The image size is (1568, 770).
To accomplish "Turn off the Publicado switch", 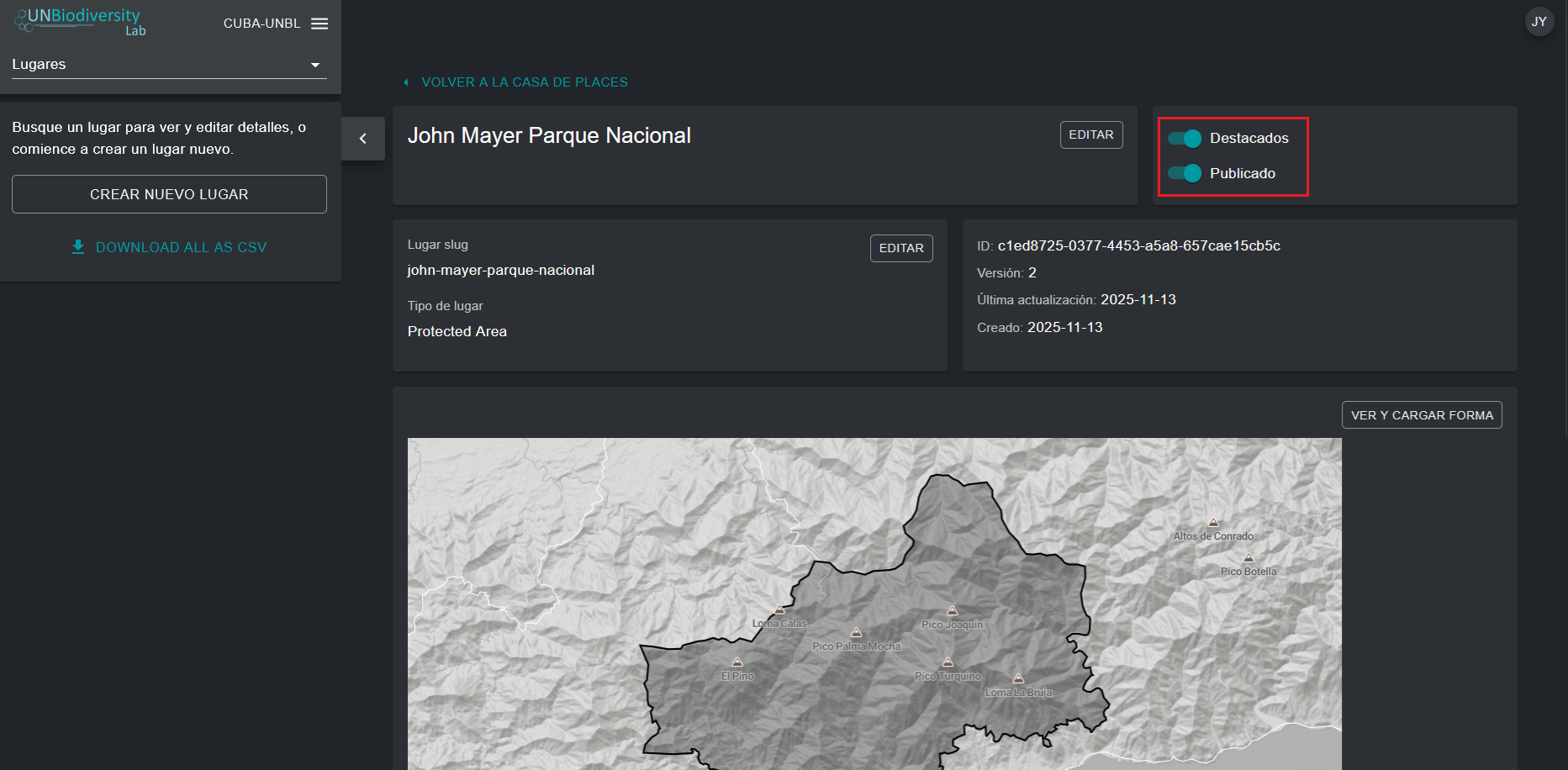I will (x=1185, y=174).
